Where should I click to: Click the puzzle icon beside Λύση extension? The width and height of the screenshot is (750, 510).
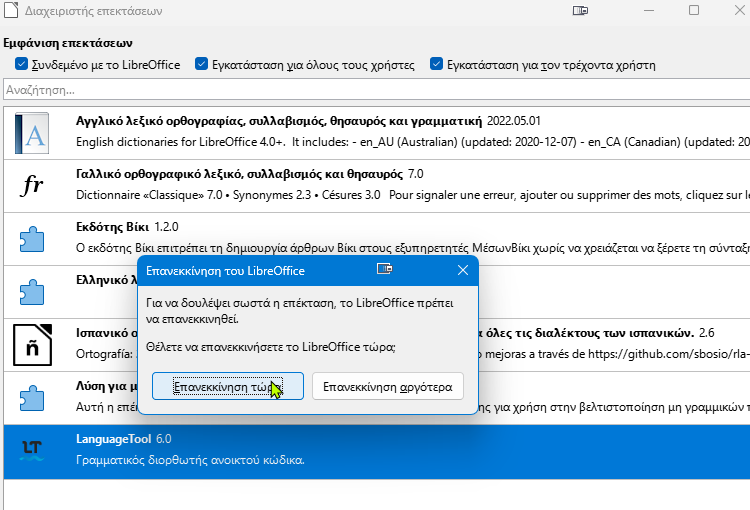click(x=32, y=398)
